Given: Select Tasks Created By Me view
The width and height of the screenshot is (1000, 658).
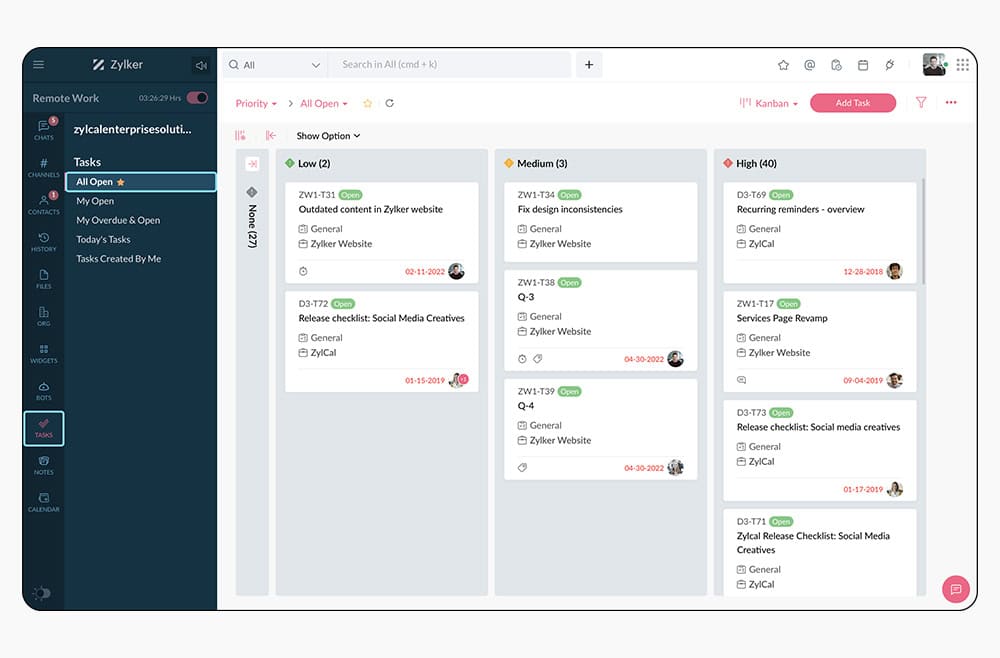Looking at the screenshot, I should coord(119,258).
